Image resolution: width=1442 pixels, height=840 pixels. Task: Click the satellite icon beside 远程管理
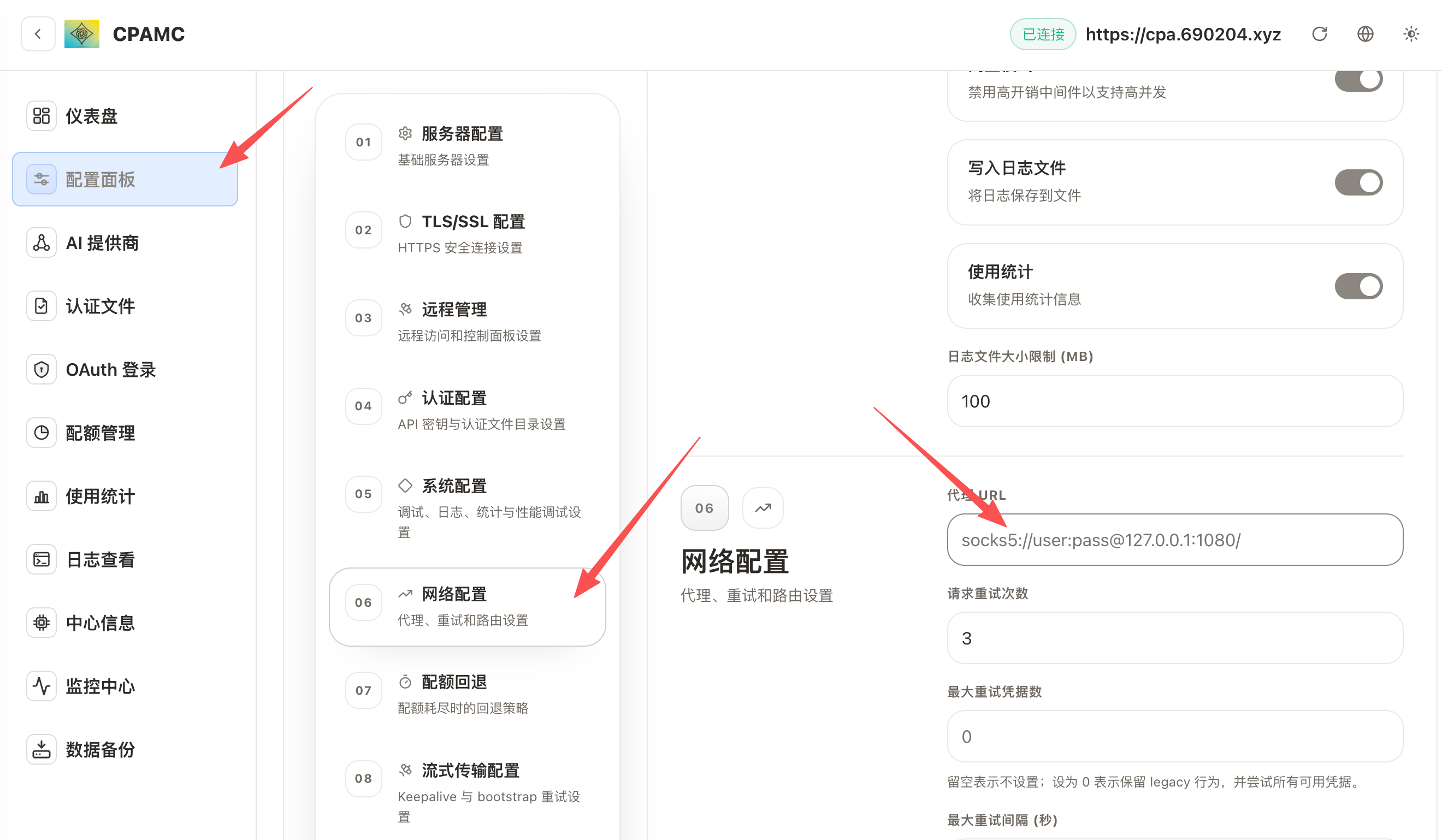coord(405,309)
